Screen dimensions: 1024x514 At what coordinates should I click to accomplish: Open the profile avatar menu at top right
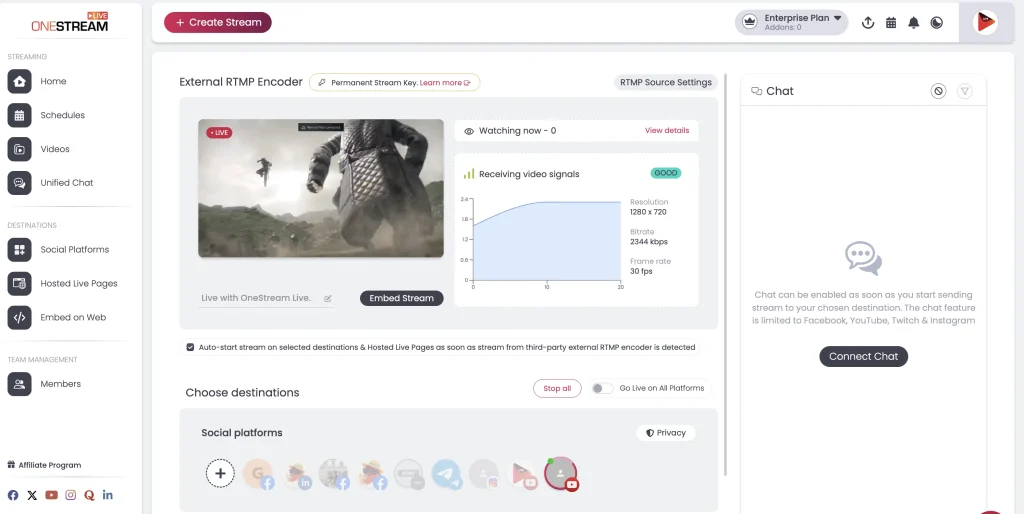(x=985, y=22)
